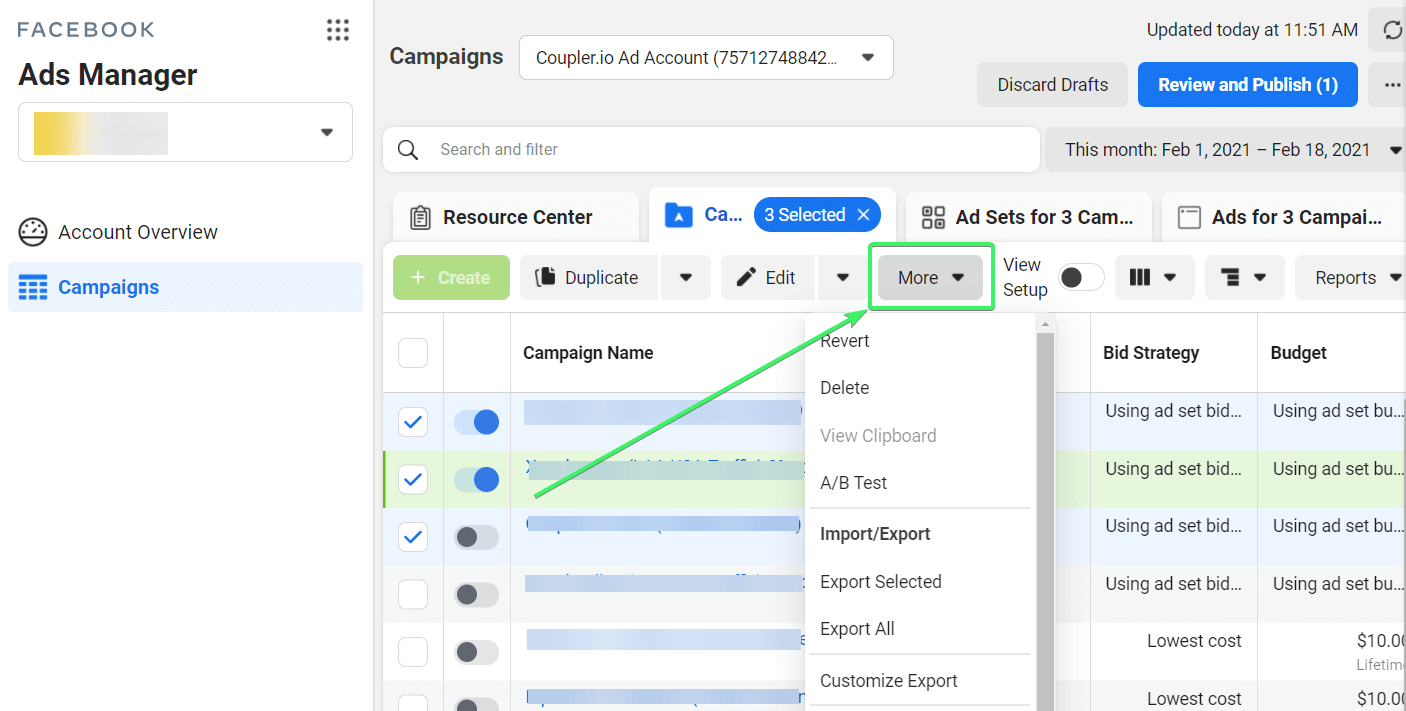This screenshot has height=711, width=1406.
Task: Expand the Duplicate options arrow
Action: coord(686,278)
